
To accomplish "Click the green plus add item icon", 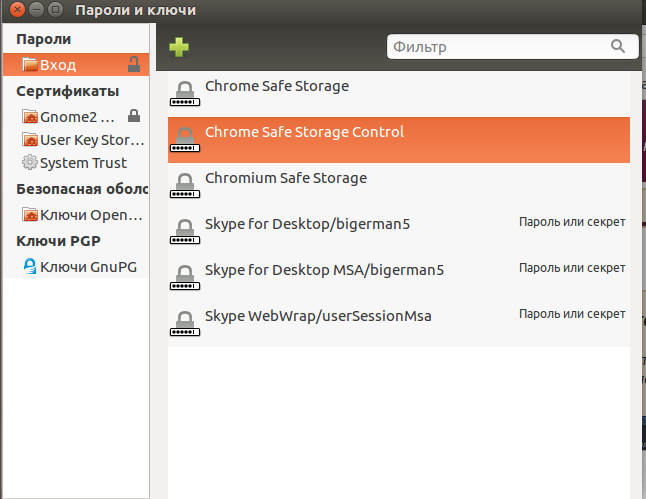I will coord(179,47).
